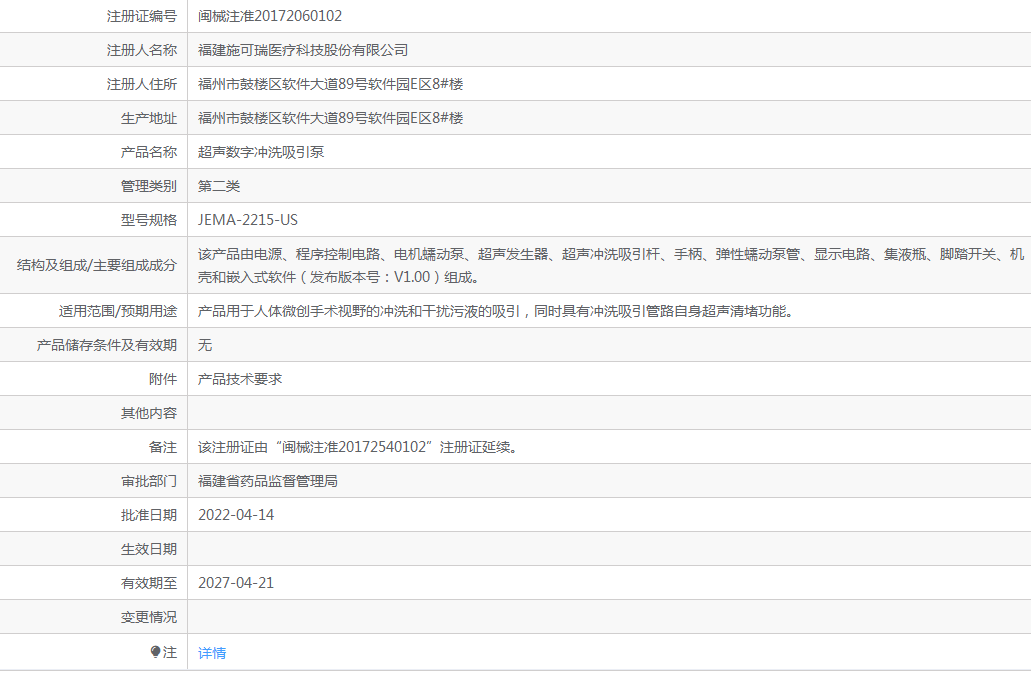Select the remark mentioning 闽械注准20172540102
The image size is (1031, 677).
(360, 447)
